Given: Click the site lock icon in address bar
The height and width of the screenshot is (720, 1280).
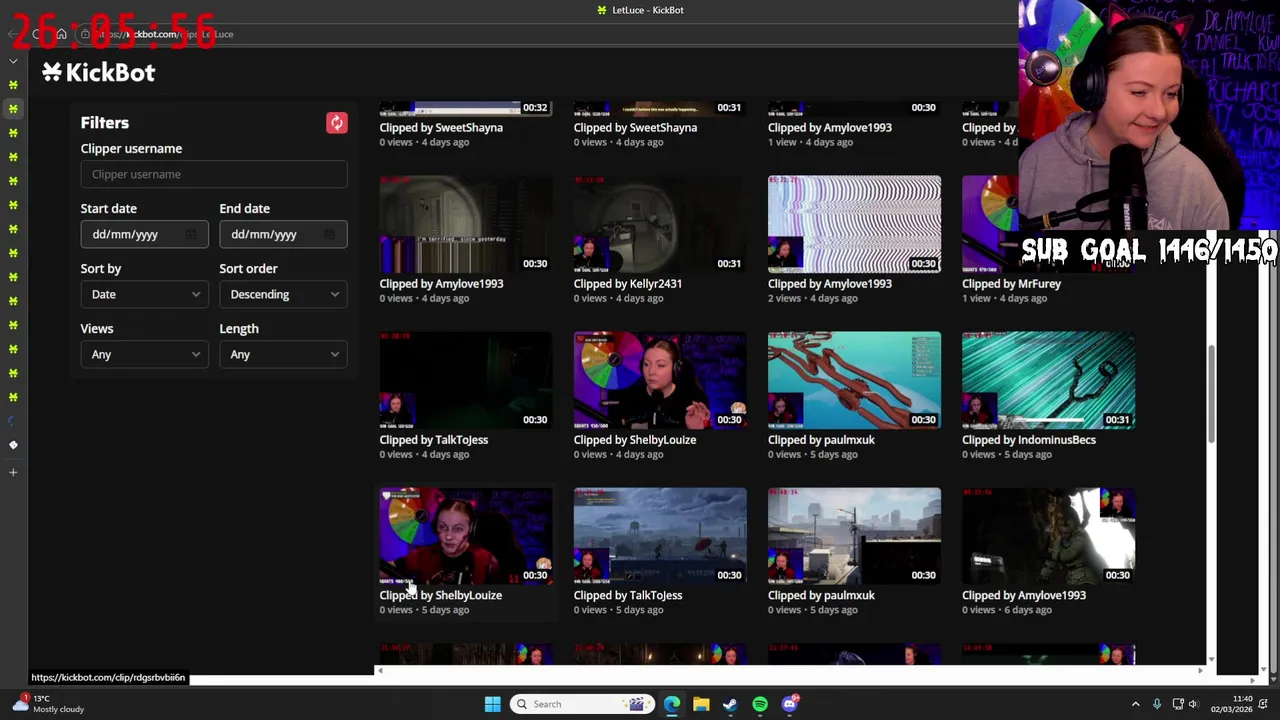Looking at the screenshot, I should point(85,34).
